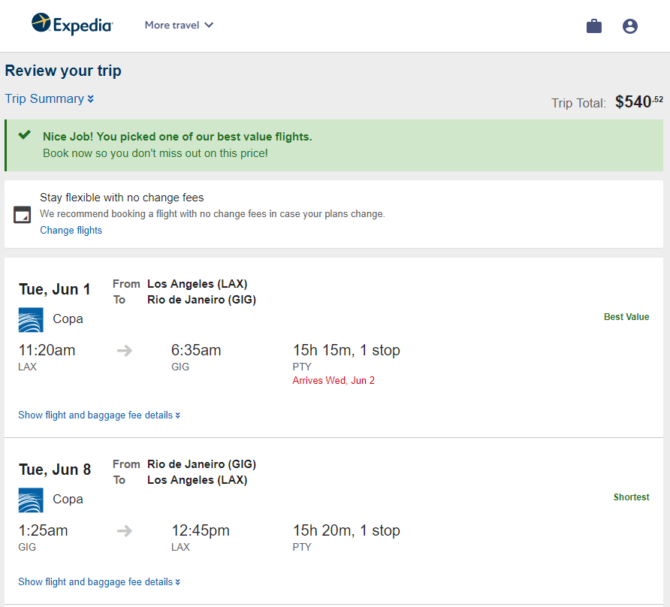Click the green checkmark in the best value banner
Screen dimensions: 670x607
(24, 135)
